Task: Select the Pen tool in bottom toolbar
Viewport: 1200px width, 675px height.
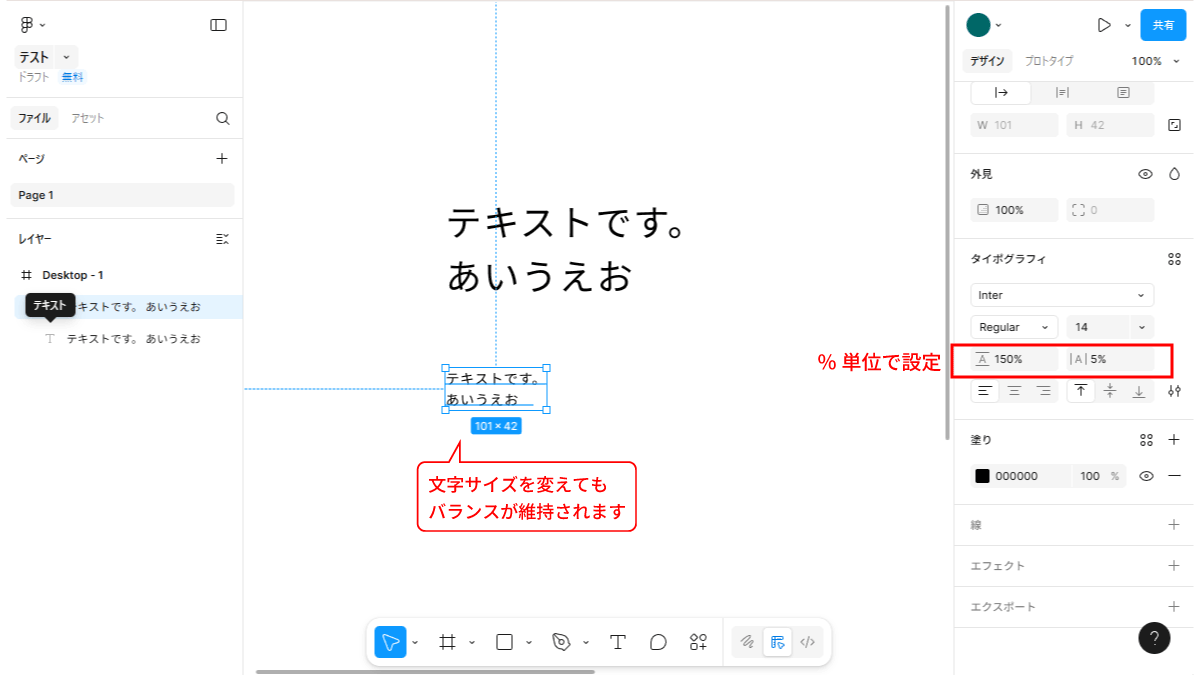Action: pos(562,642)
